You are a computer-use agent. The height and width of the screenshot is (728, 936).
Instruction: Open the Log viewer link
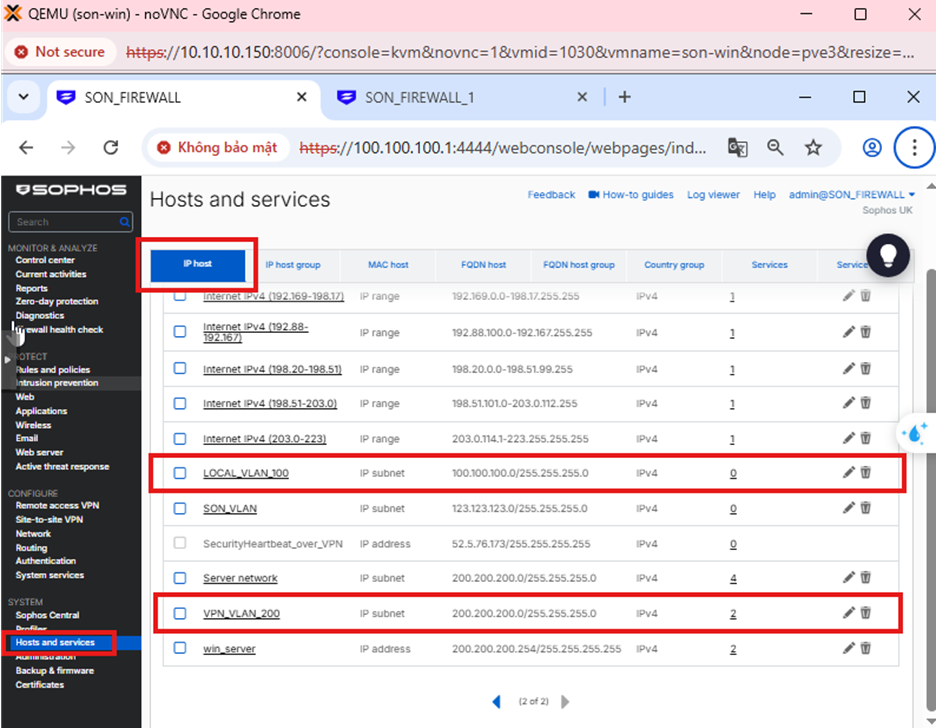(x=713, y=195)
